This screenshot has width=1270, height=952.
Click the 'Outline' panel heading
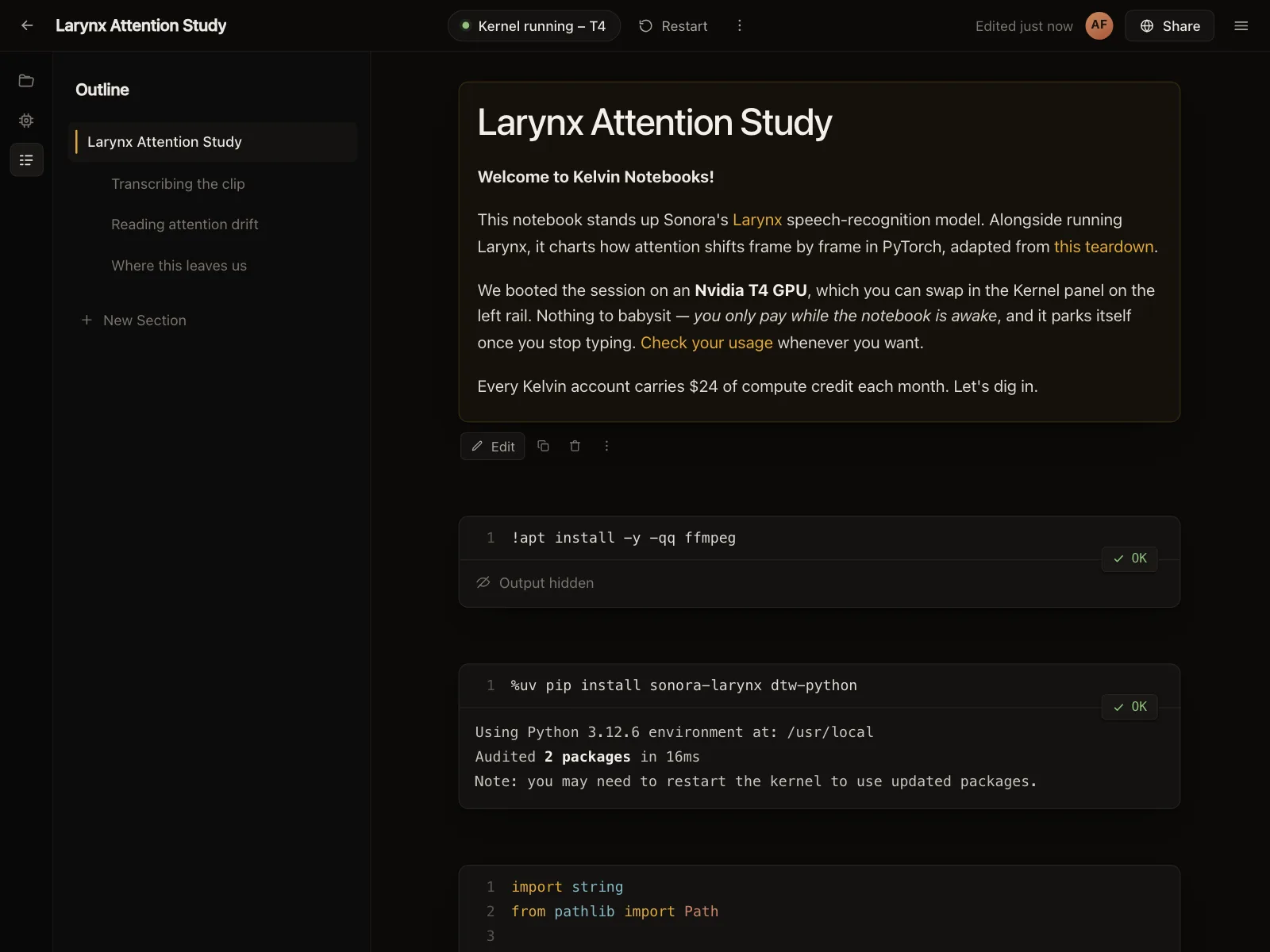(x=102, y=90)
